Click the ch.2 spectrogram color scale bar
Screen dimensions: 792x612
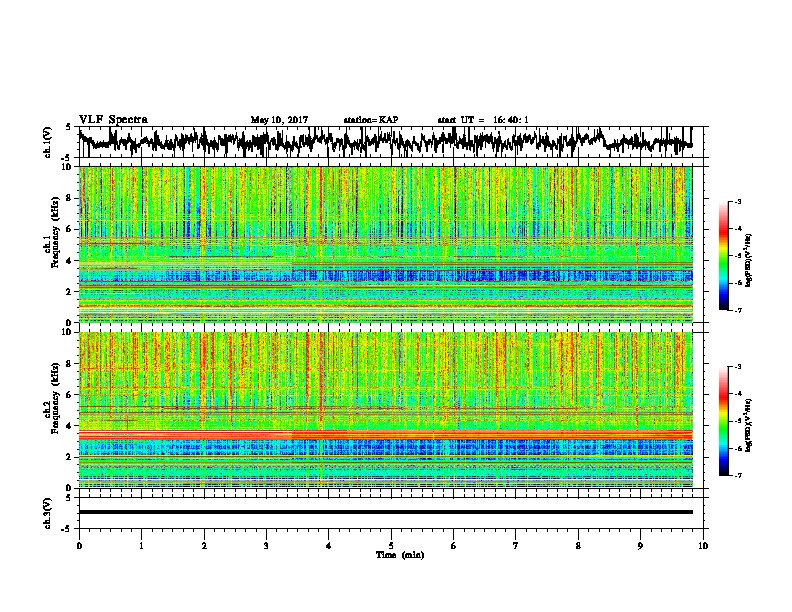pyautogui.click(x=724, y=421)
